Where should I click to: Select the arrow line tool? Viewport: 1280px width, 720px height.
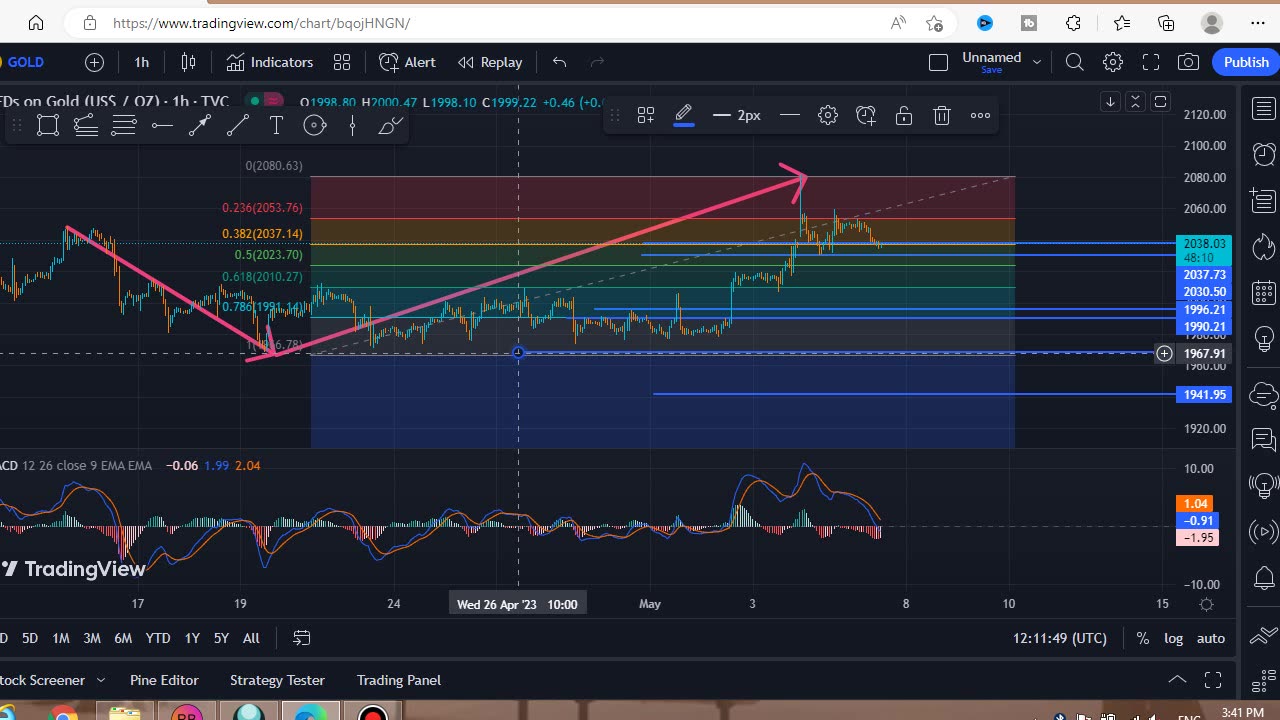click(x=200, y=125)
